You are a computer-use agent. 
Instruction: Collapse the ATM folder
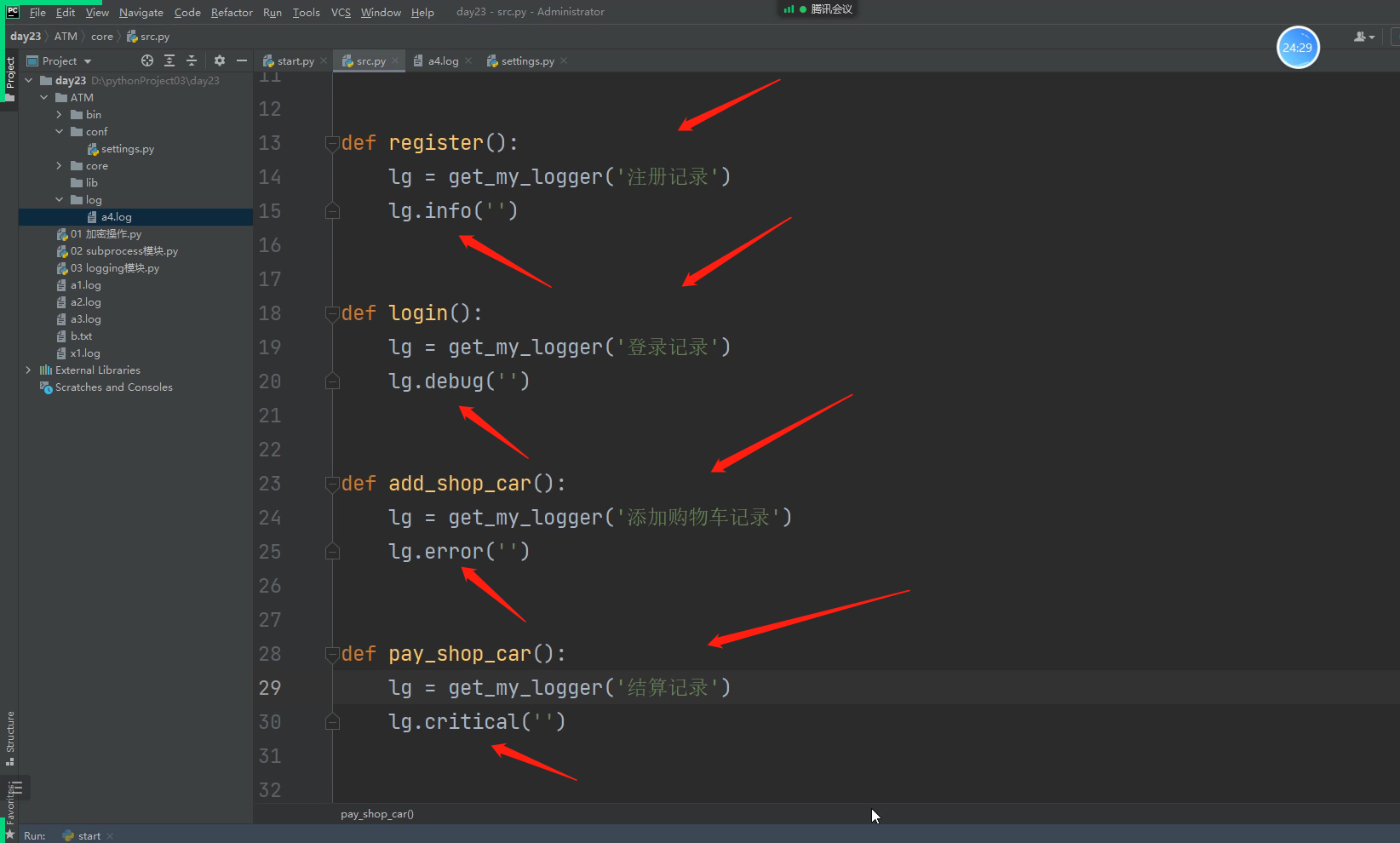tap(44, 98)
